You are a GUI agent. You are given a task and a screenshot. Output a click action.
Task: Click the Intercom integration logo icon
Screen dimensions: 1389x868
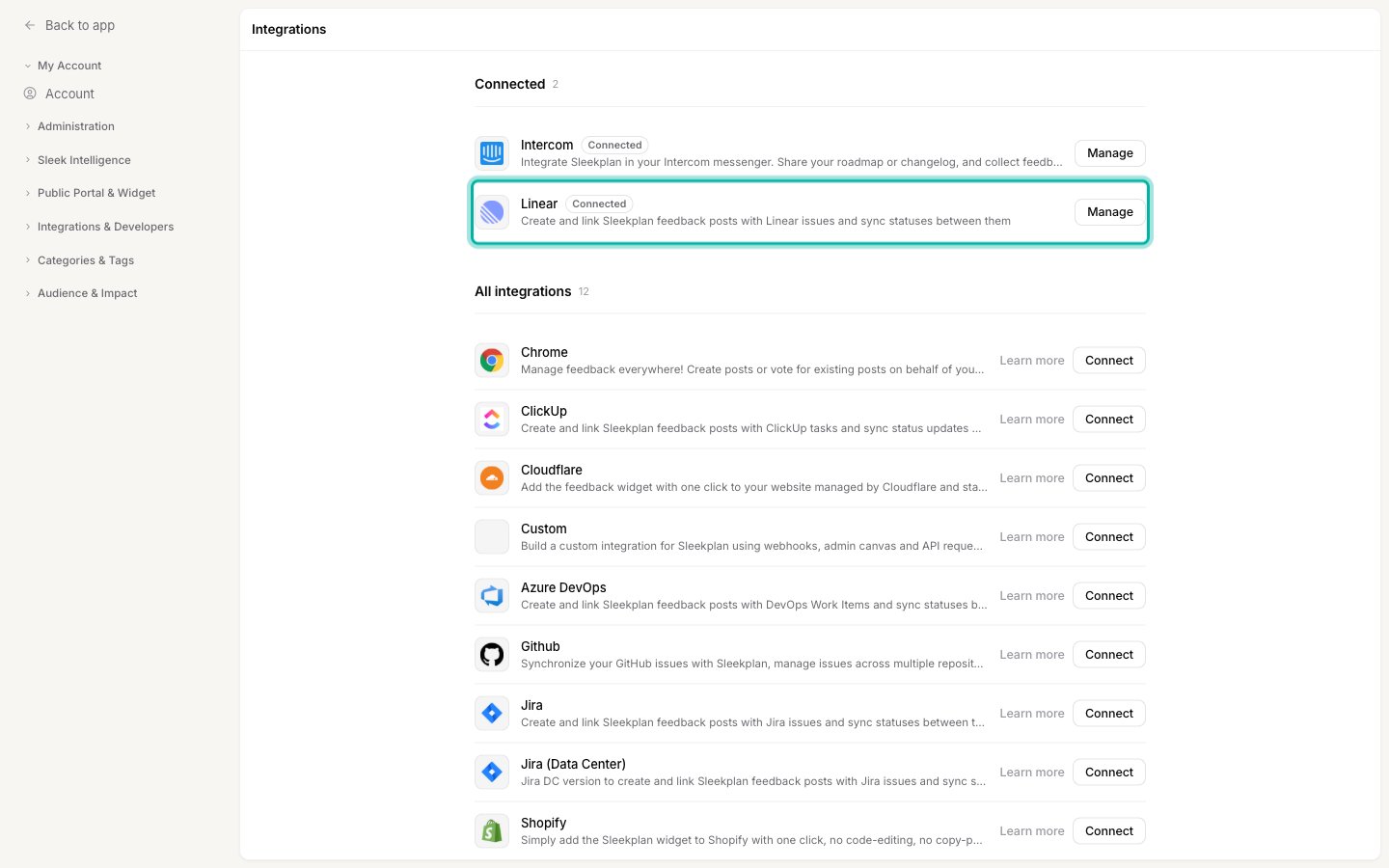(x=492, y=153)
